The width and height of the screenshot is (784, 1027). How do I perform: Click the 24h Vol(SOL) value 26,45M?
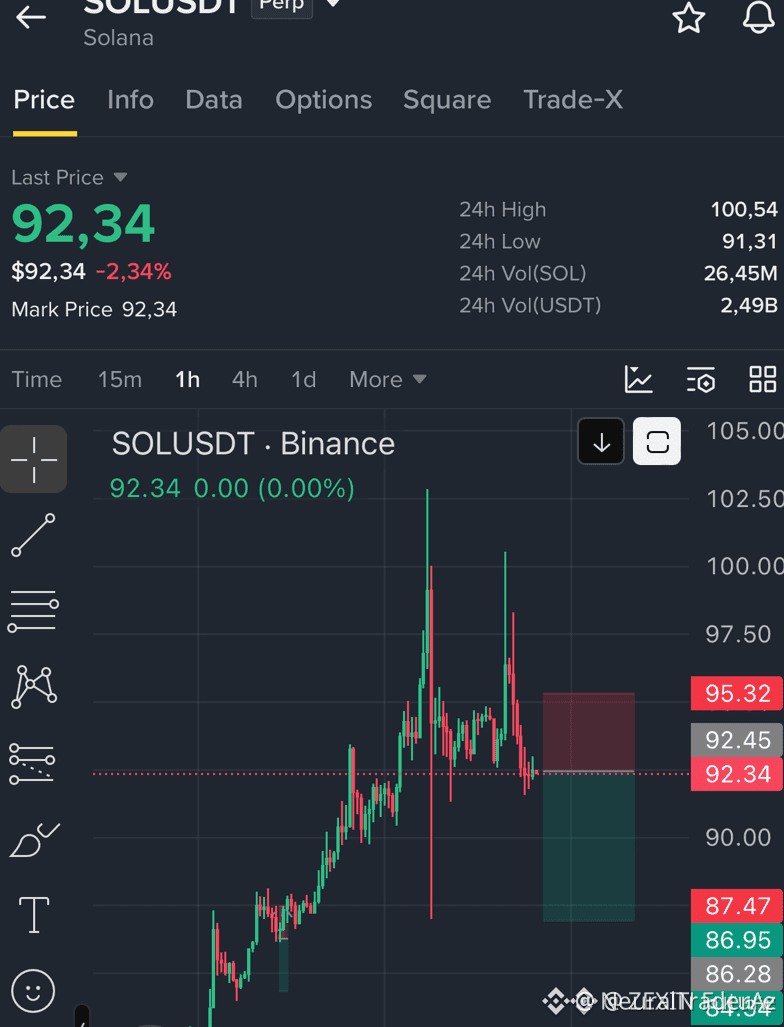(x=740, y=273)
